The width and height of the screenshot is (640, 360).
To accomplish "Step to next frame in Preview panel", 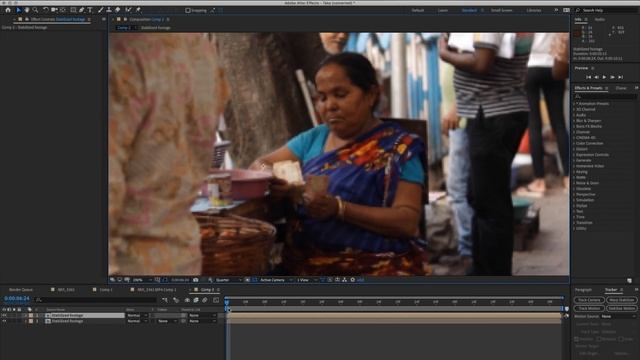I will click(612, 77).
